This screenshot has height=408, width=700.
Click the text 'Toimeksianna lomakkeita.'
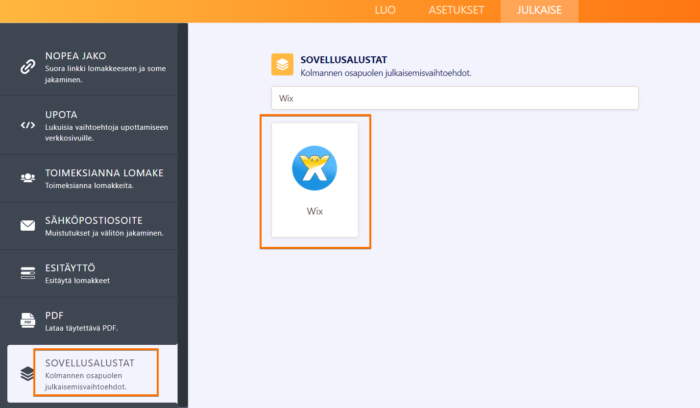[89, 185]
